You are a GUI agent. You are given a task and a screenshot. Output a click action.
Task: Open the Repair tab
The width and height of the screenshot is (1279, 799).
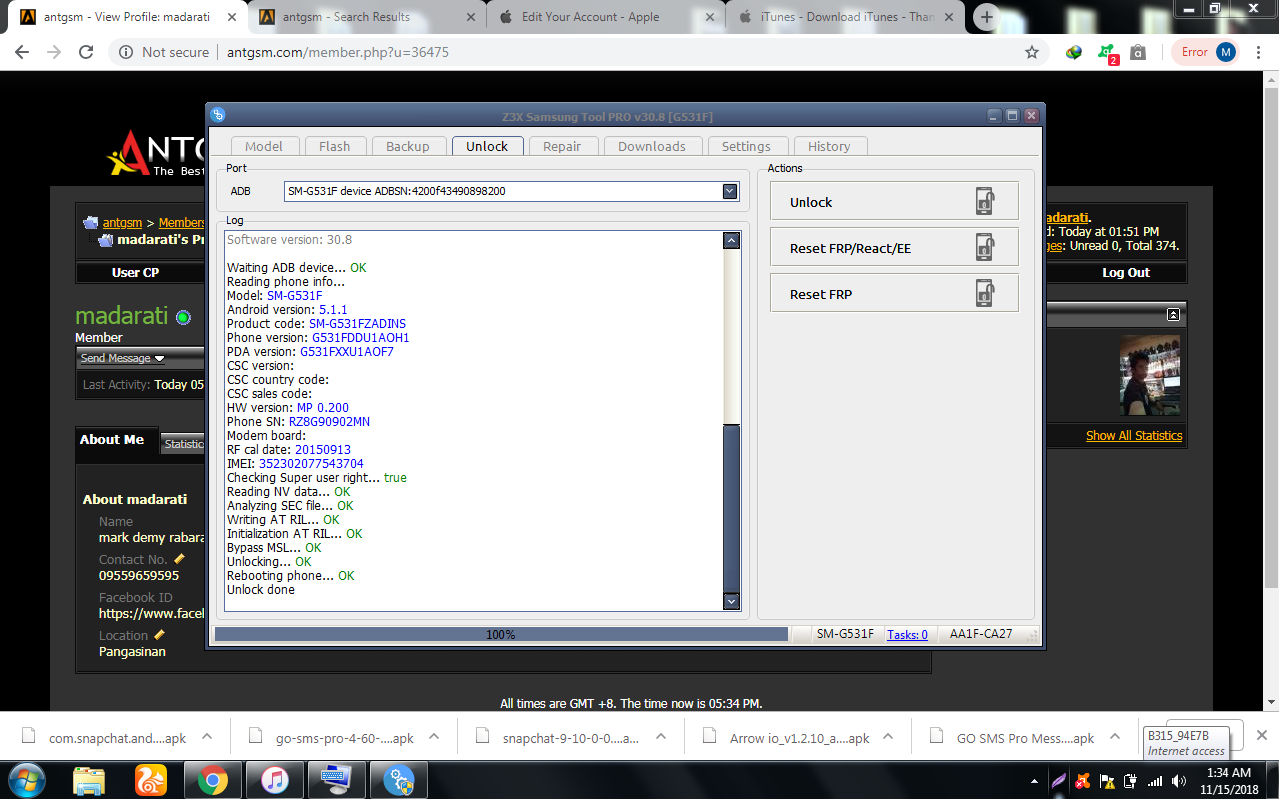(562, 146)
